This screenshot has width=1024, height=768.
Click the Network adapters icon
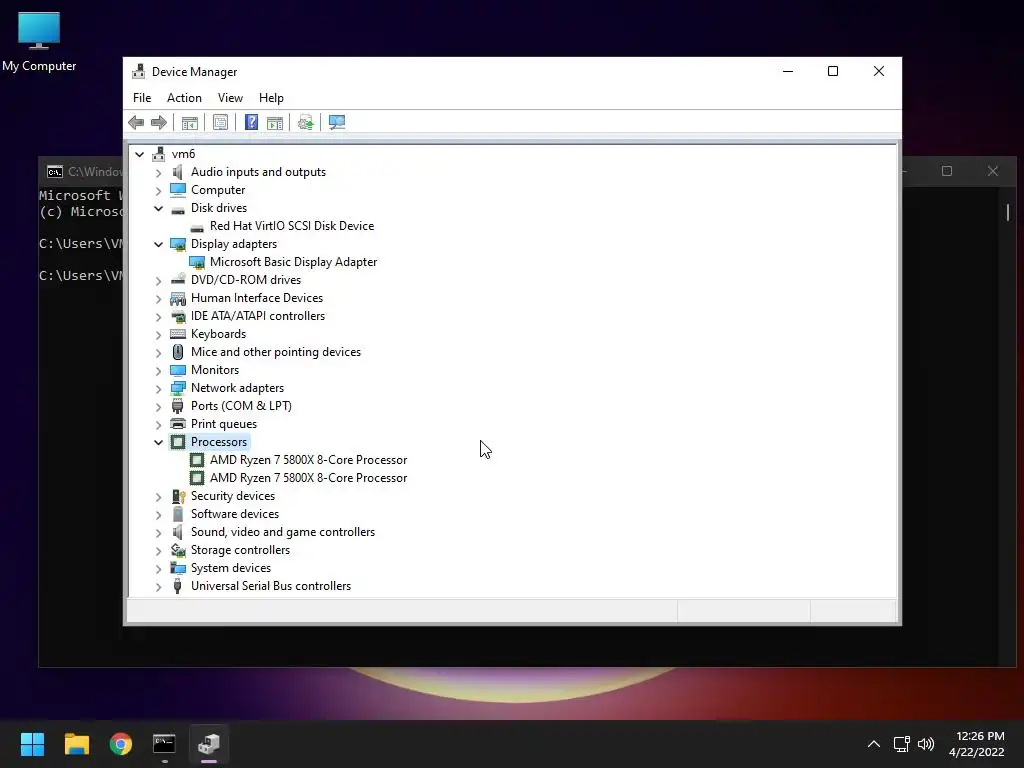click(178, 388)
